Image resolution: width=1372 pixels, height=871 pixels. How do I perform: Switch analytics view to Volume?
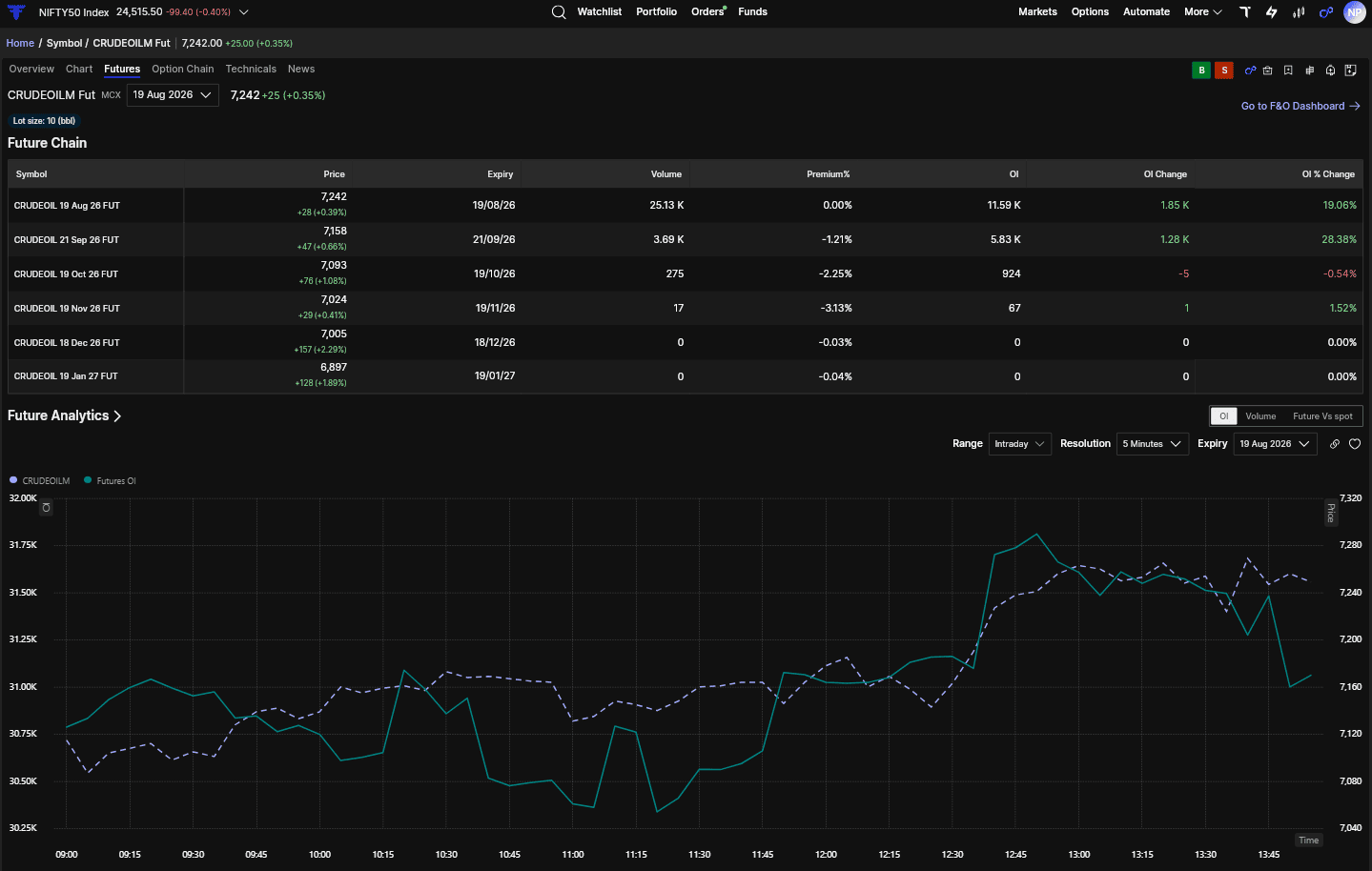[x=1260, y=416]
